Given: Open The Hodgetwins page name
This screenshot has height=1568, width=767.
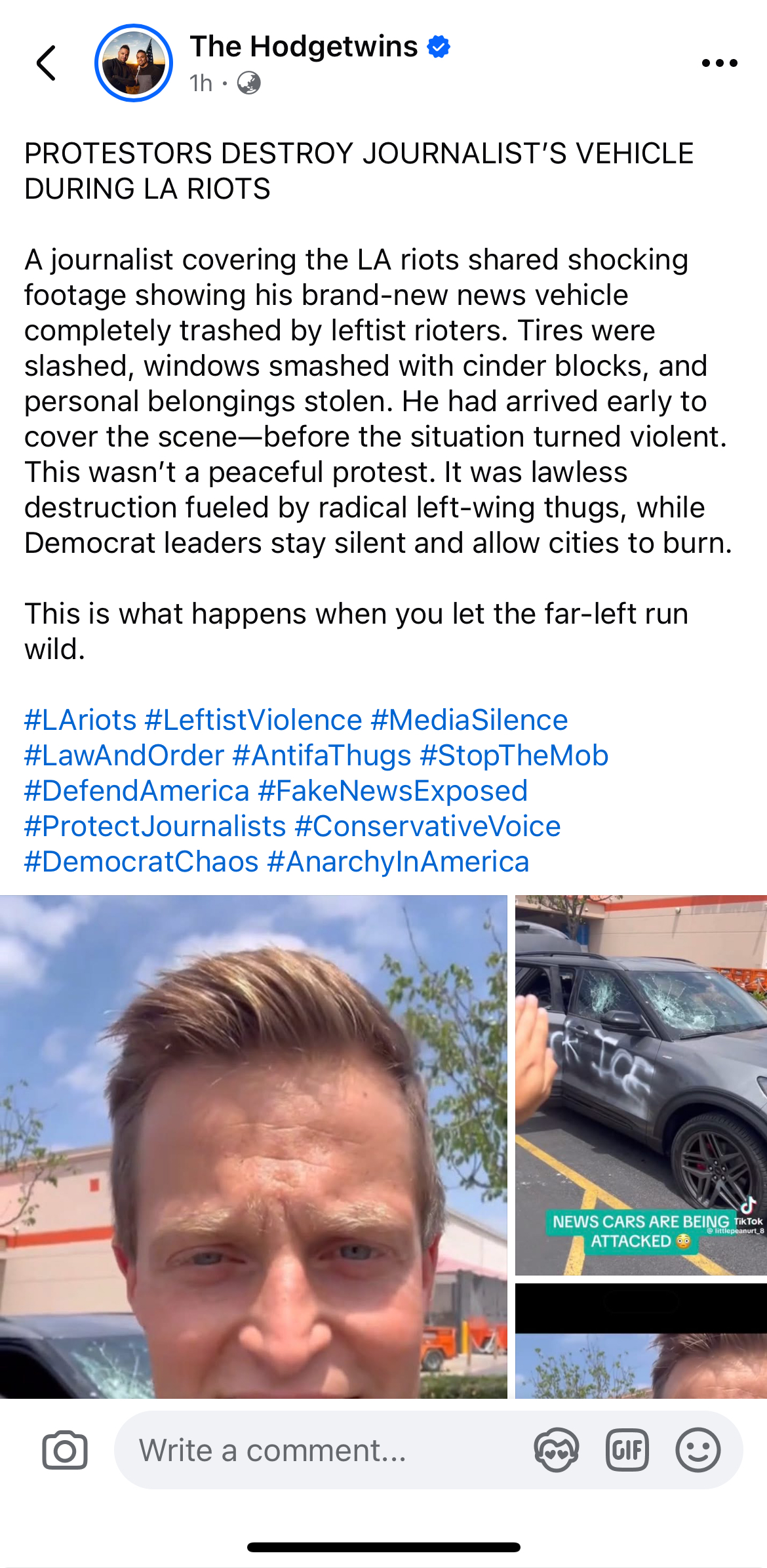Looking at the screenshot, I should 304,47.
